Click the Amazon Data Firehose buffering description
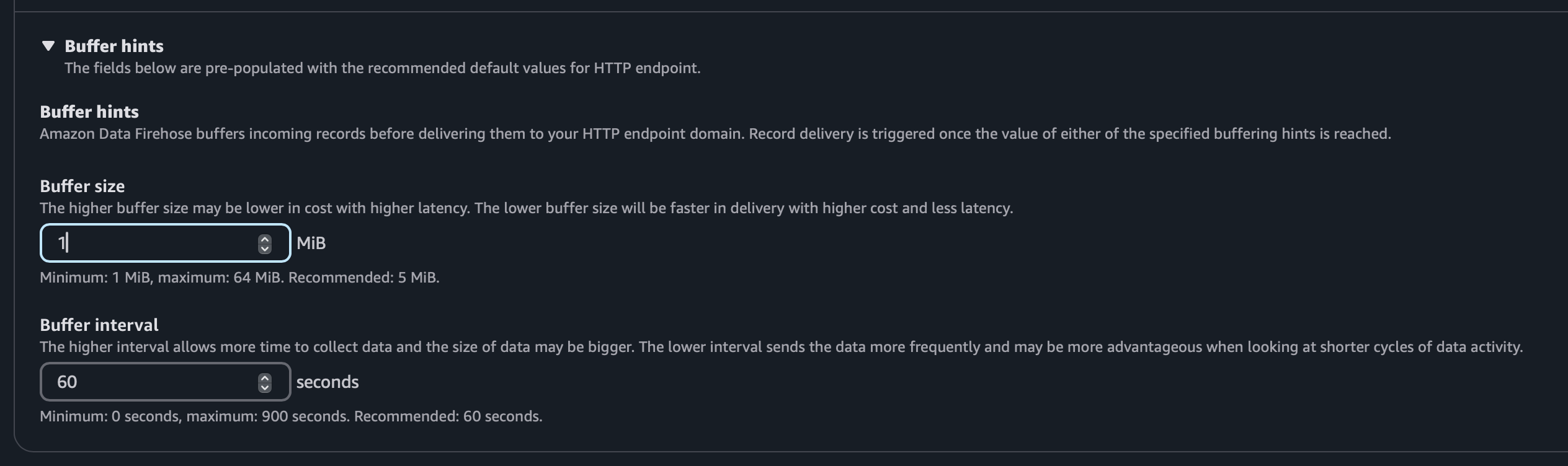This screenshot has width=1568, height=466. (x=715, y=134)
